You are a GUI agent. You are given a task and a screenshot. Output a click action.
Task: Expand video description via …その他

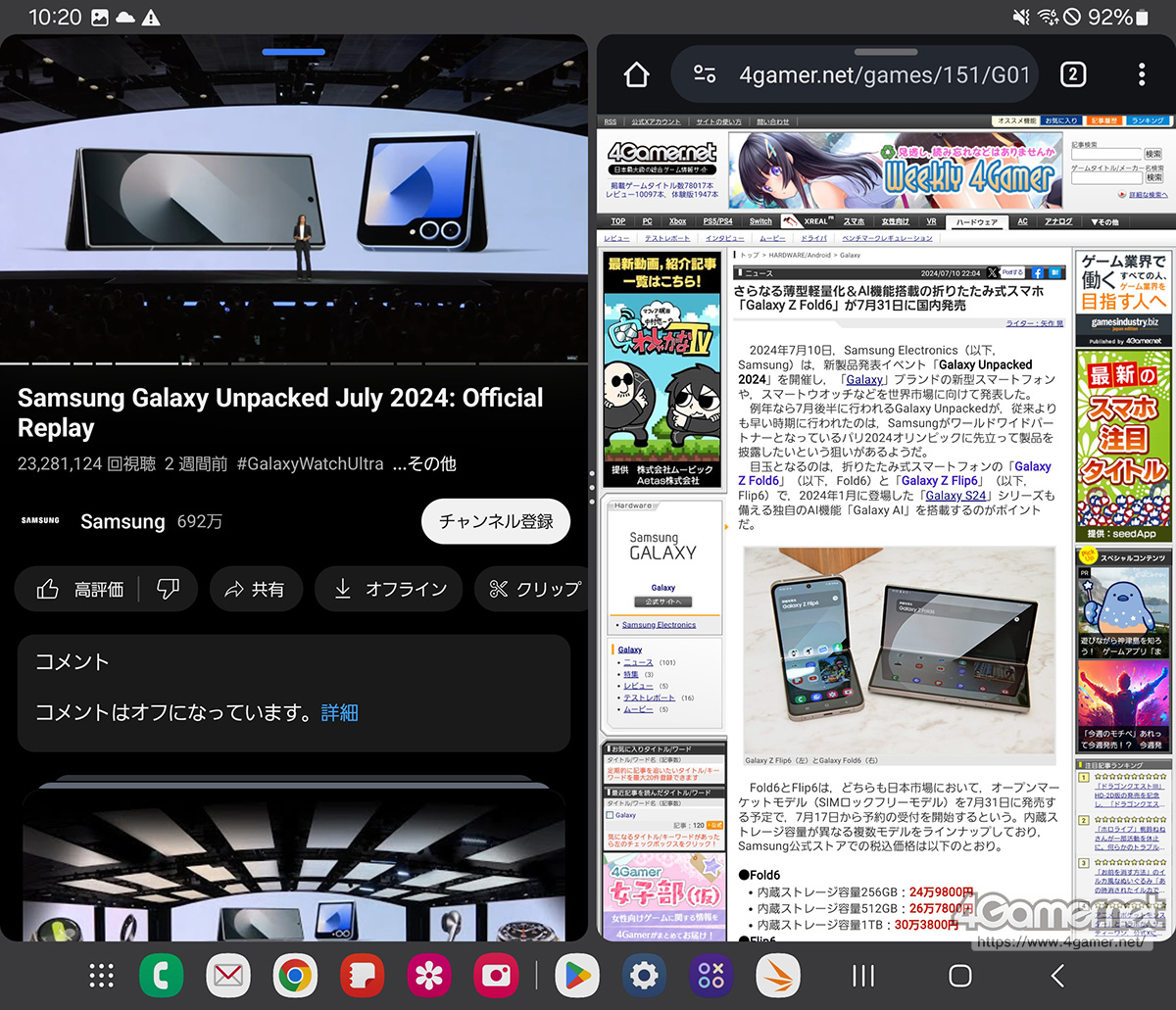pos(424,463)
